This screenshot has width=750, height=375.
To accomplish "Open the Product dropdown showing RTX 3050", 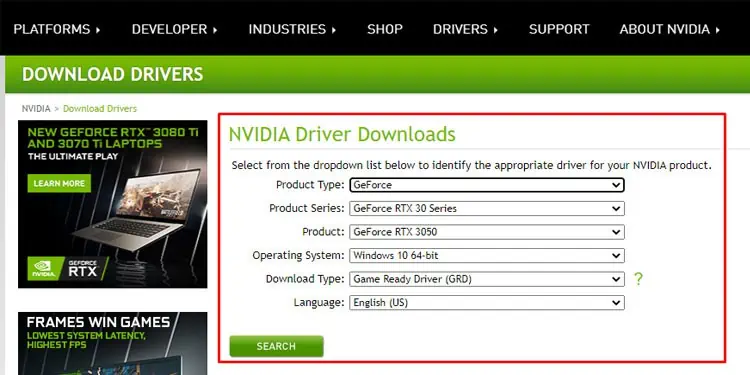I will coord(487,232).
